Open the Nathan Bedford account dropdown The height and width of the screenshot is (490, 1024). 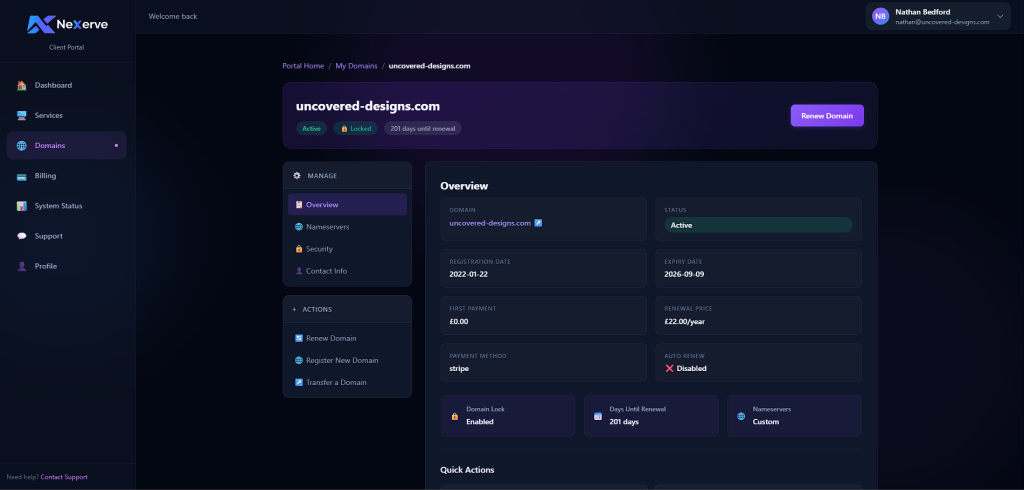pyautogui.click(x=999, y=16)
